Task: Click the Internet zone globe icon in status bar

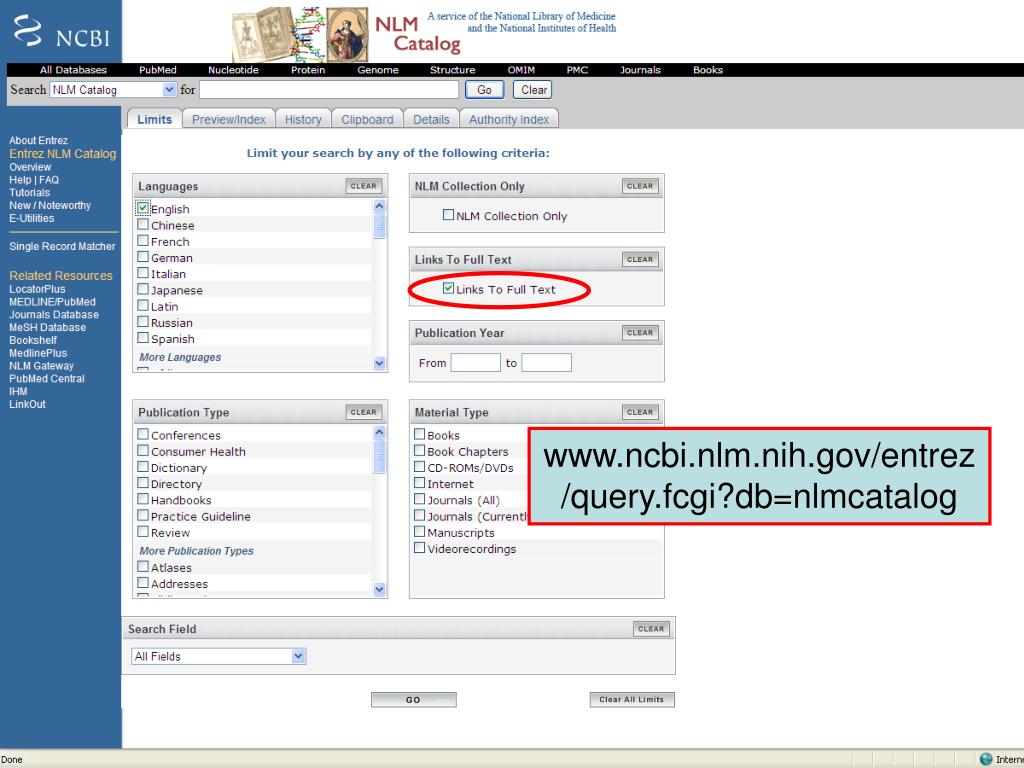Action: (986, 759)
